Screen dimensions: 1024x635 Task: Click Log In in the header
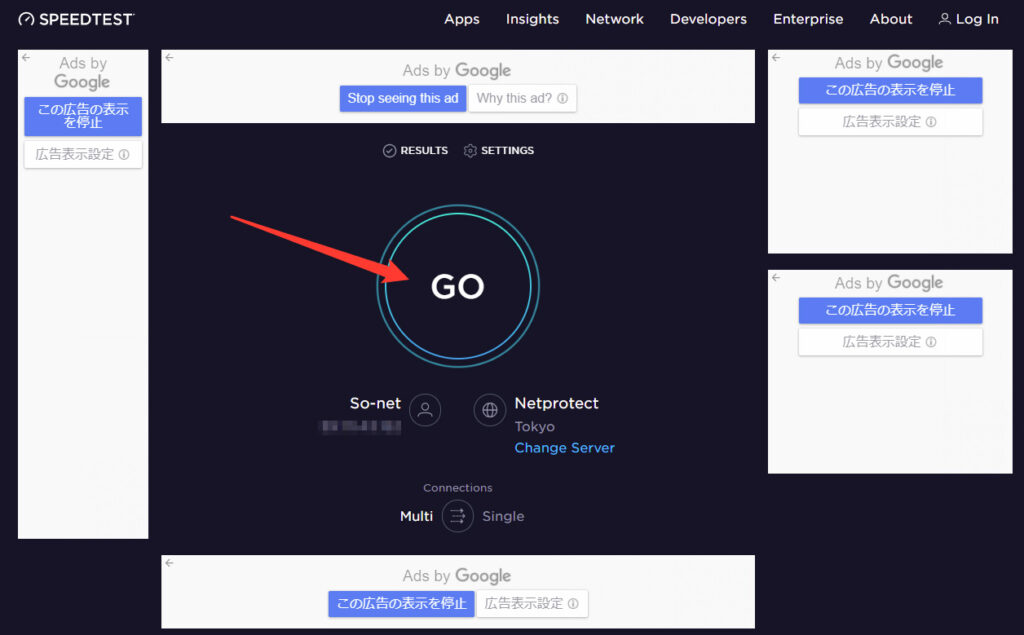tap(968, 19)
